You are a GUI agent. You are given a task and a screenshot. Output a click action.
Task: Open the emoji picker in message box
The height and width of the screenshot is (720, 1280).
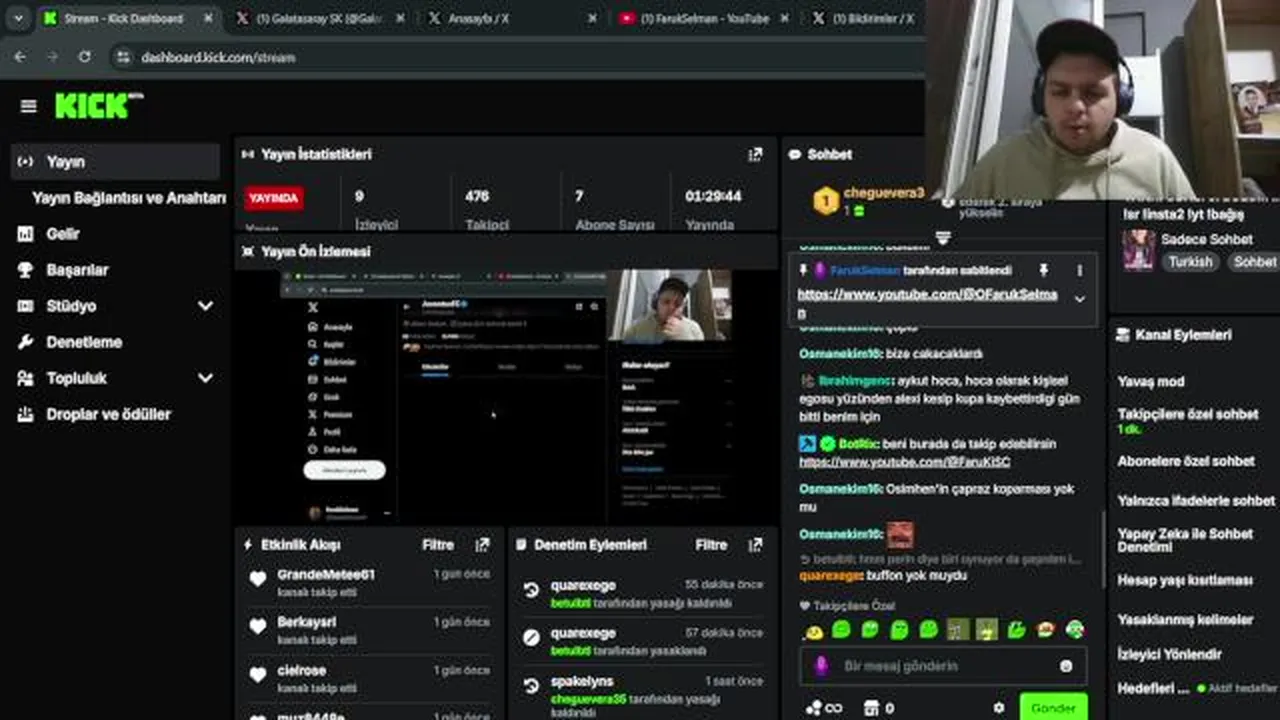click(1066, 666)
